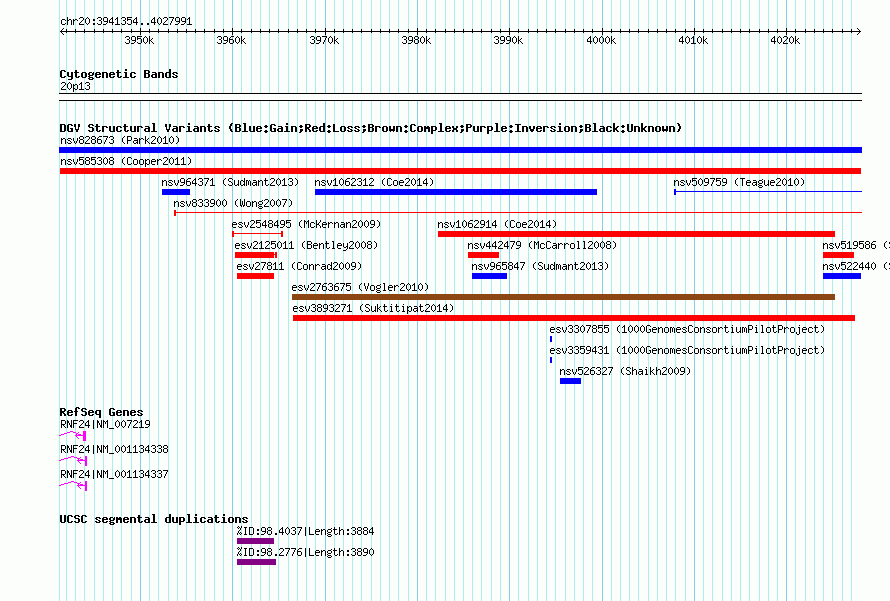Click the chr20:3941354..4027991 region label

click(x=126, y=21)
